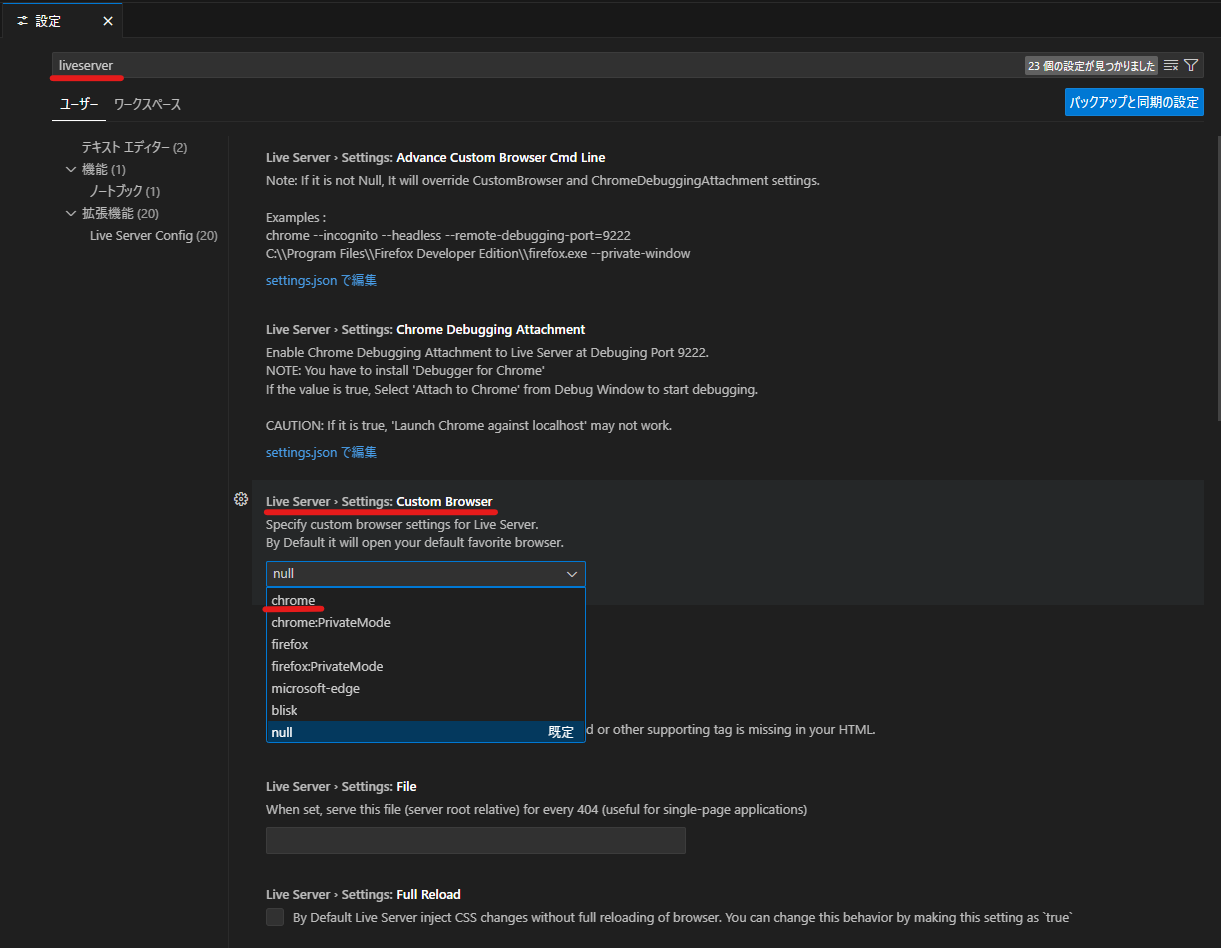Open Live Server Config tree item
Image resolution: width=1221 pixels, height=948 pixels.
(153, 235)
